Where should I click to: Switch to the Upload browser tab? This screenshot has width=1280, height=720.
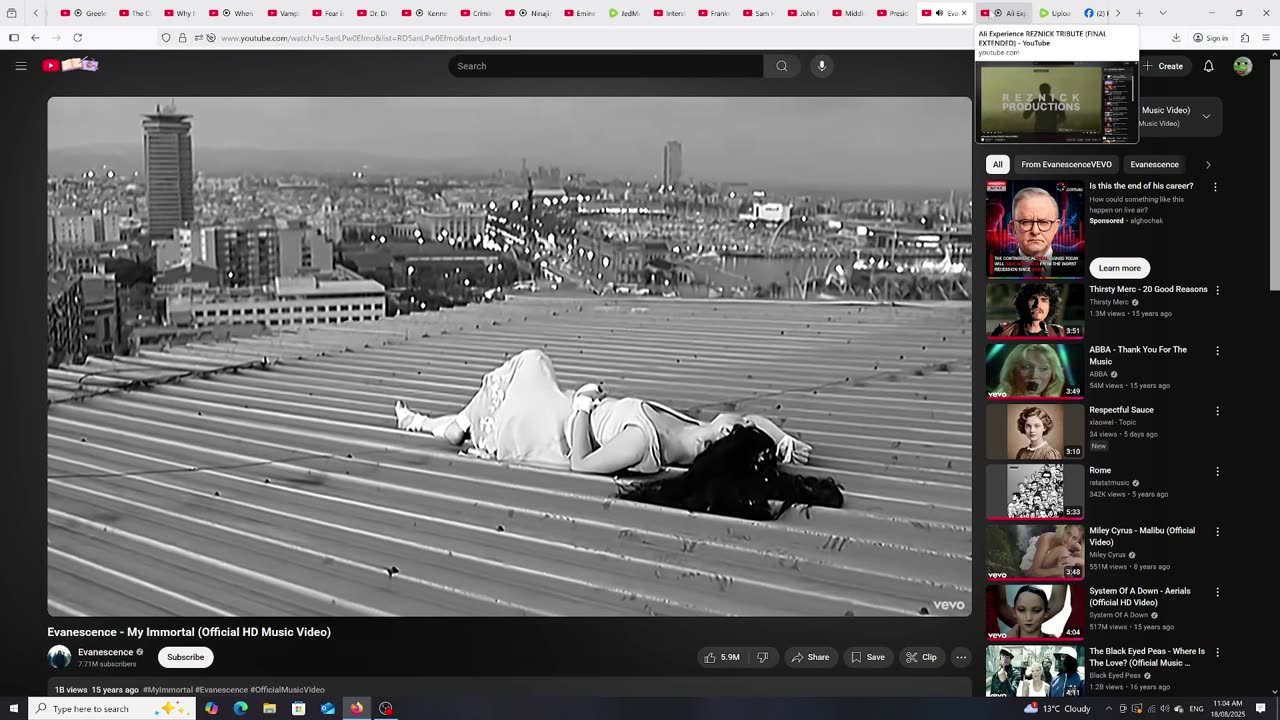click(x=1055, y=13)
